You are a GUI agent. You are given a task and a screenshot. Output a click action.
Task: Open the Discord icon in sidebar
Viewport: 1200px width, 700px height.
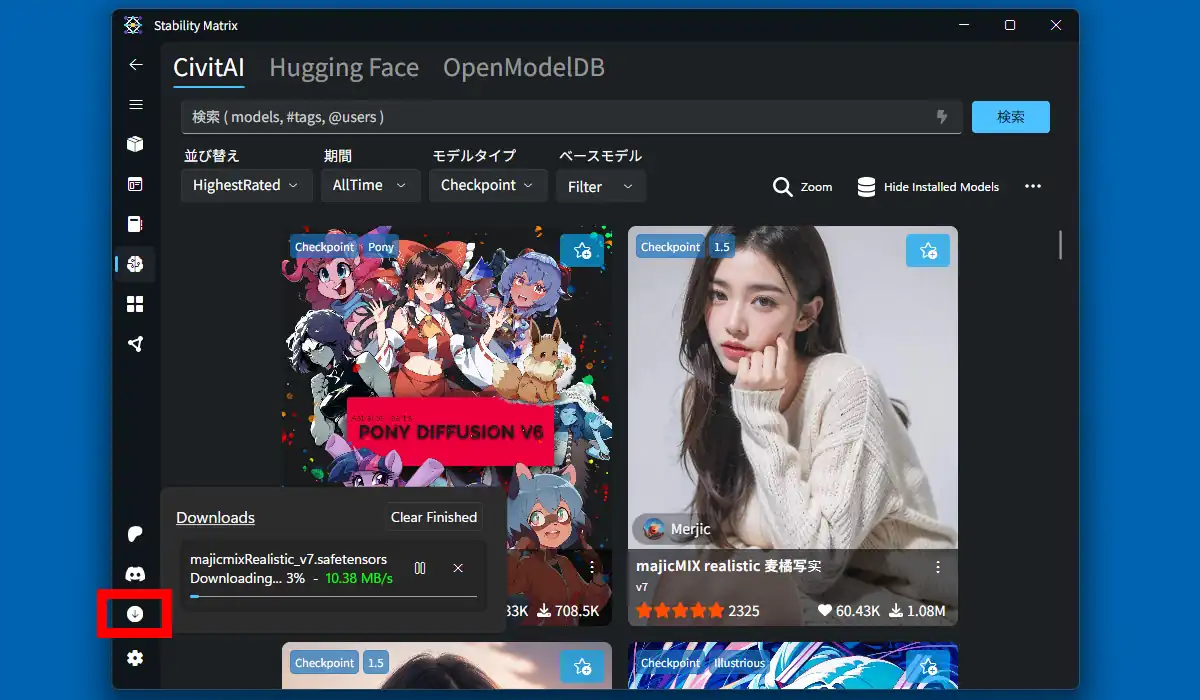136,574
